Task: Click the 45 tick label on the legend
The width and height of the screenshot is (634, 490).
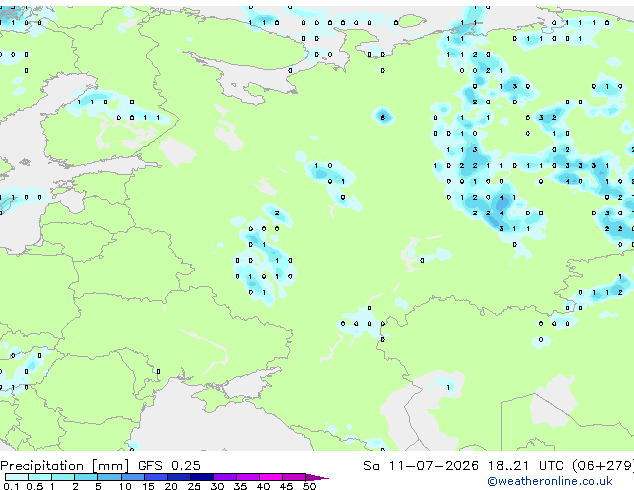Action: tap(286, 486)
